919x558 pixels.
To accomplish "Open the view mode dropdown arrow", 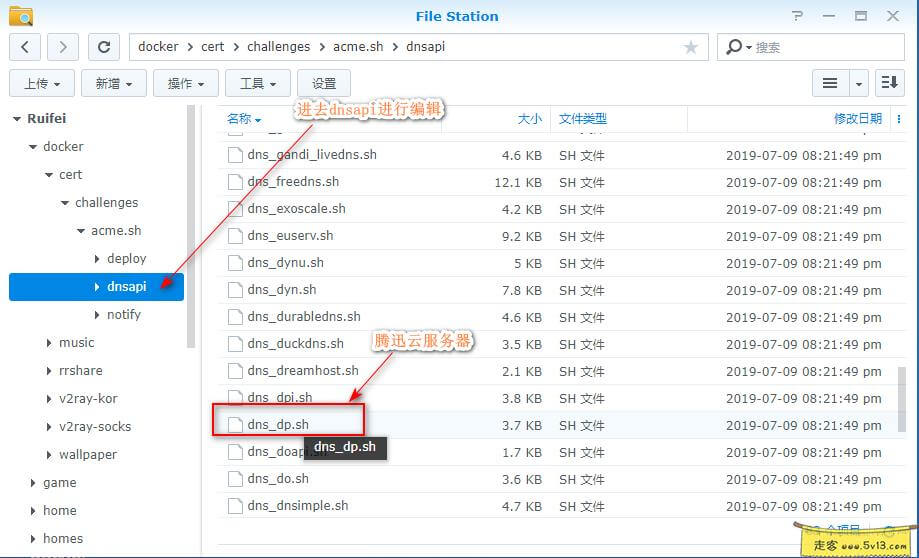I will 858,84.
